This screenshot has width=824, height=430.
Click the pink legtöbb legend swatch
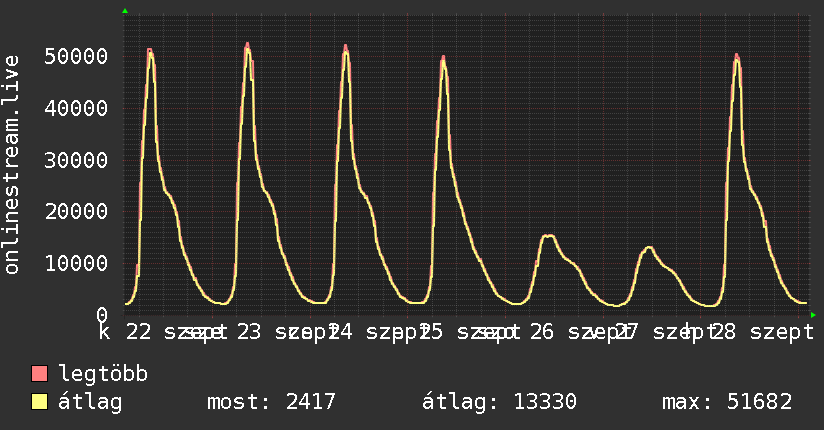click(39, 373)
